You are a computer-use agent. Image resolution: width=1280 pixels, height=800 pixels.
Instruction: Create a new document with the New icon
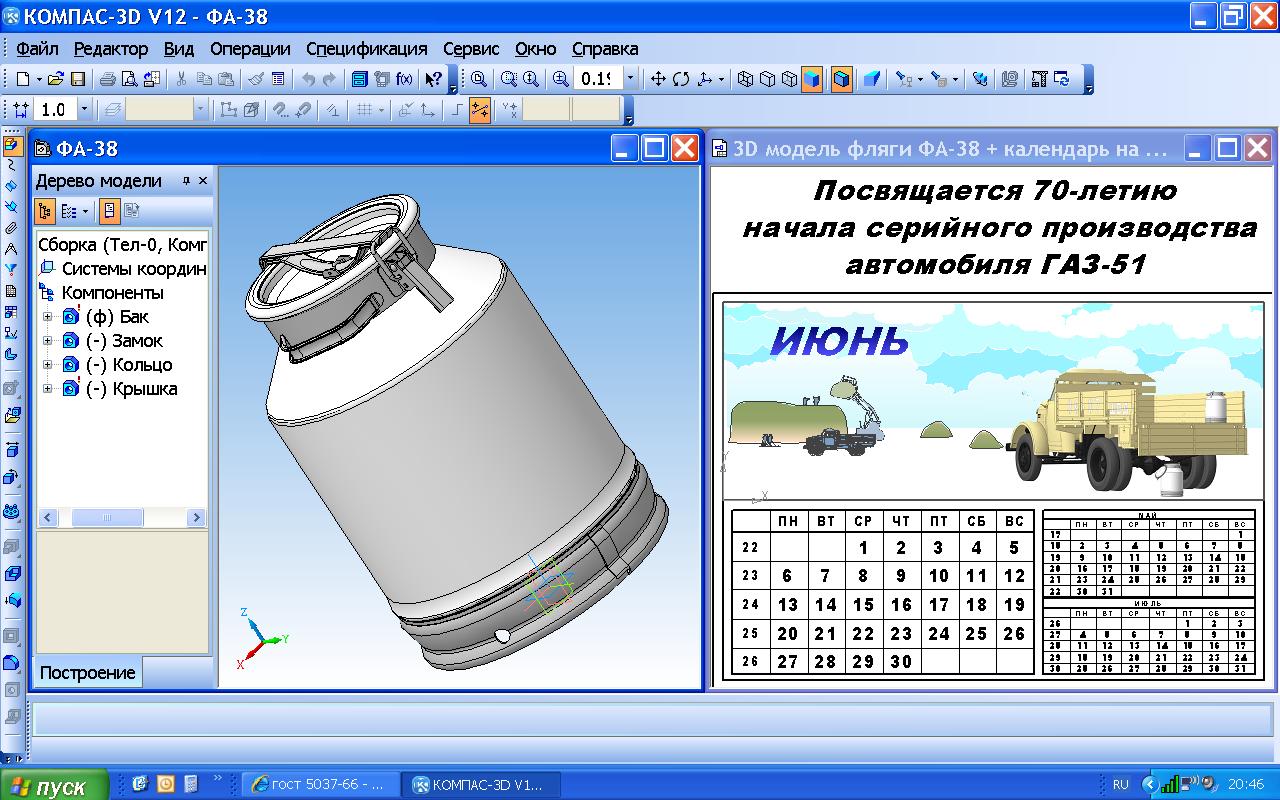(x=22, y=79)
